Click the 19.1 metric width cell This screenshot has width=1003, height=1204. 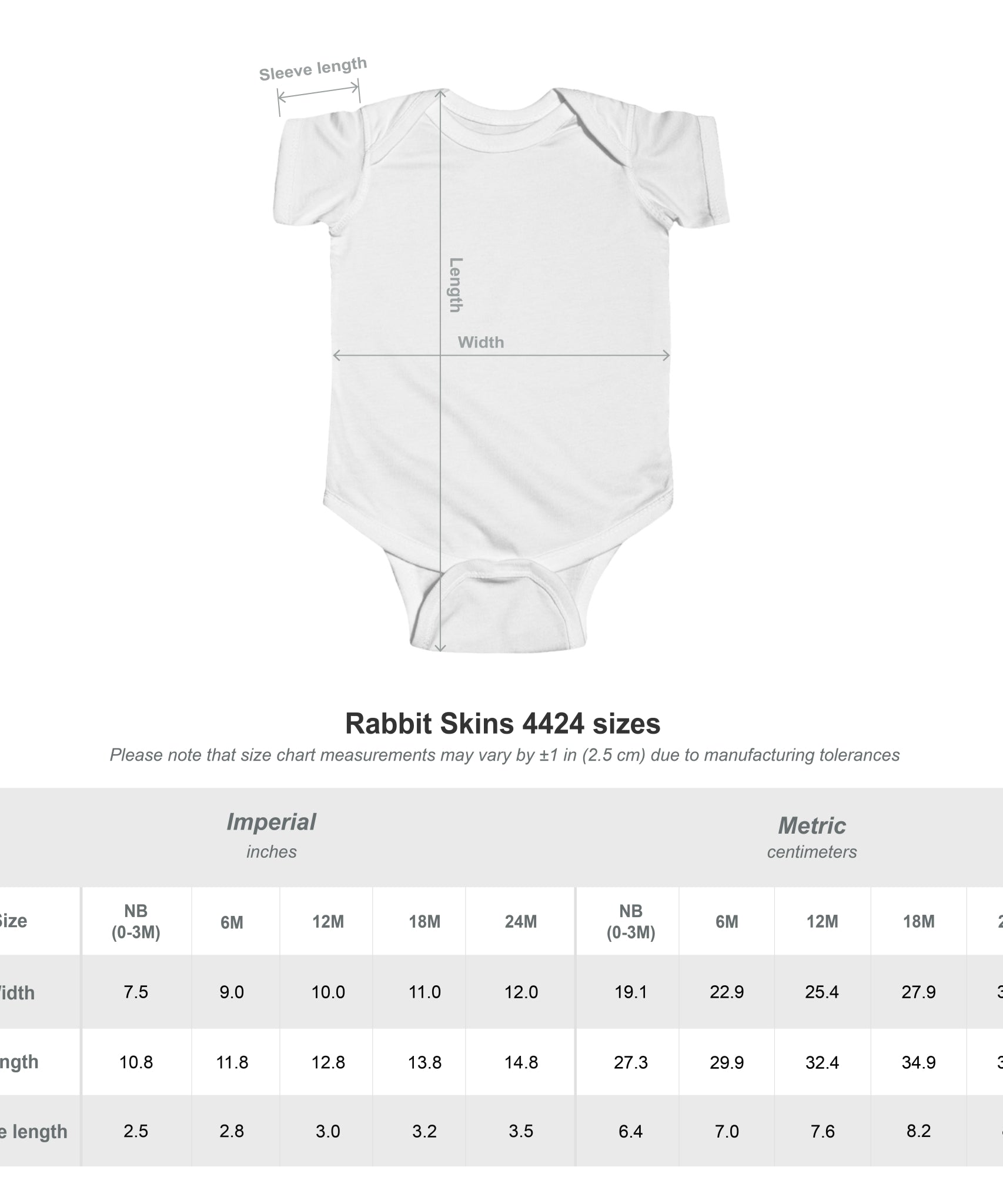pyautogui.click(x=630, y=992)
